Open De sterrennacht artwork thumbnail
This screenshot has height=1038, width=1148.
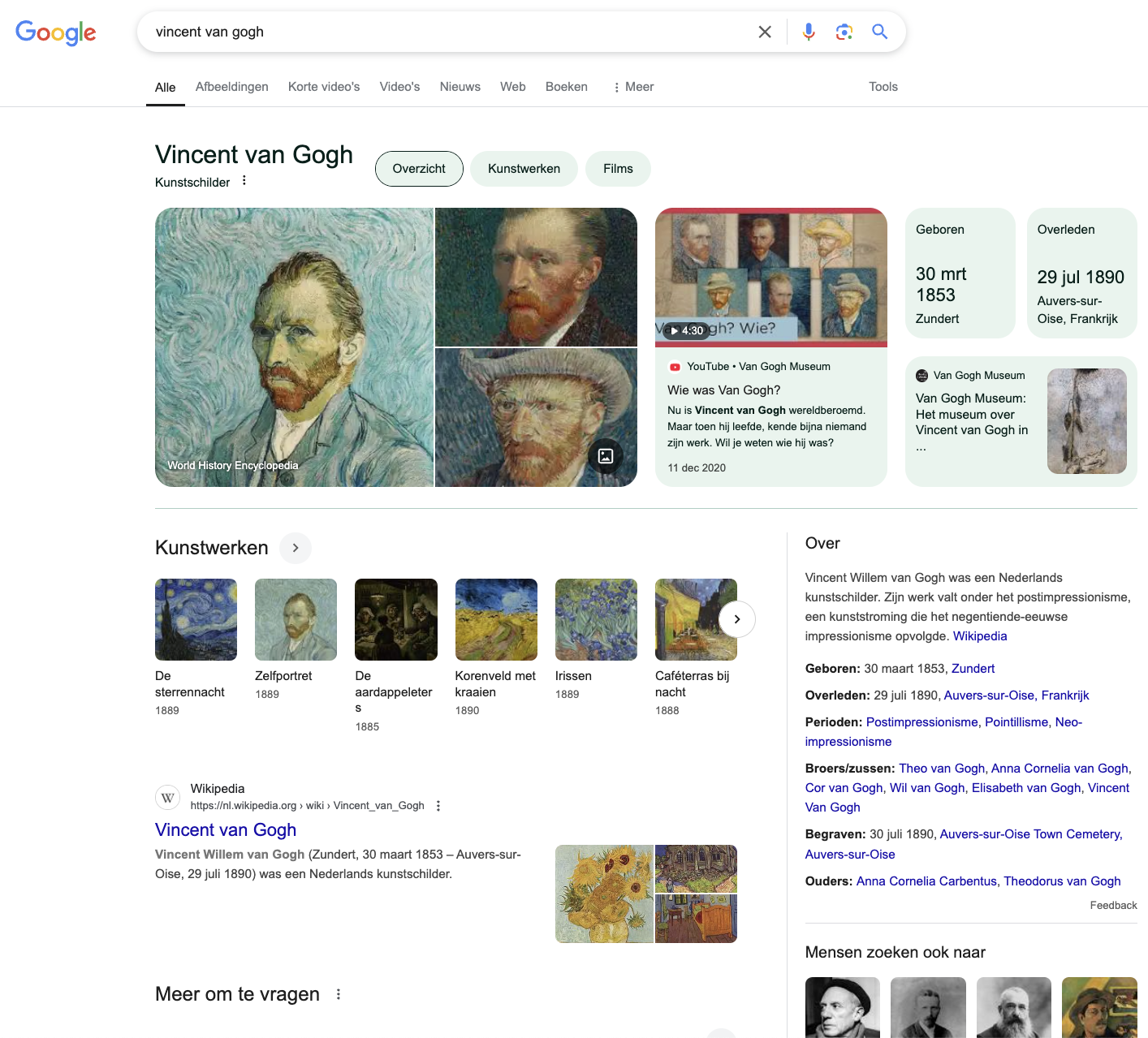[x=196, y=619]
